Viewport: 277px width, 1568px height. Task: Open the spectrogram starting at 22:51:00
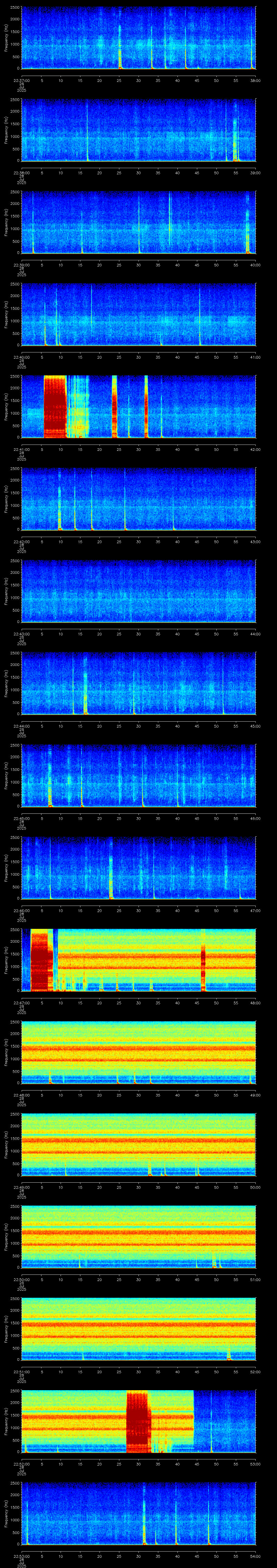[138, 1329]
